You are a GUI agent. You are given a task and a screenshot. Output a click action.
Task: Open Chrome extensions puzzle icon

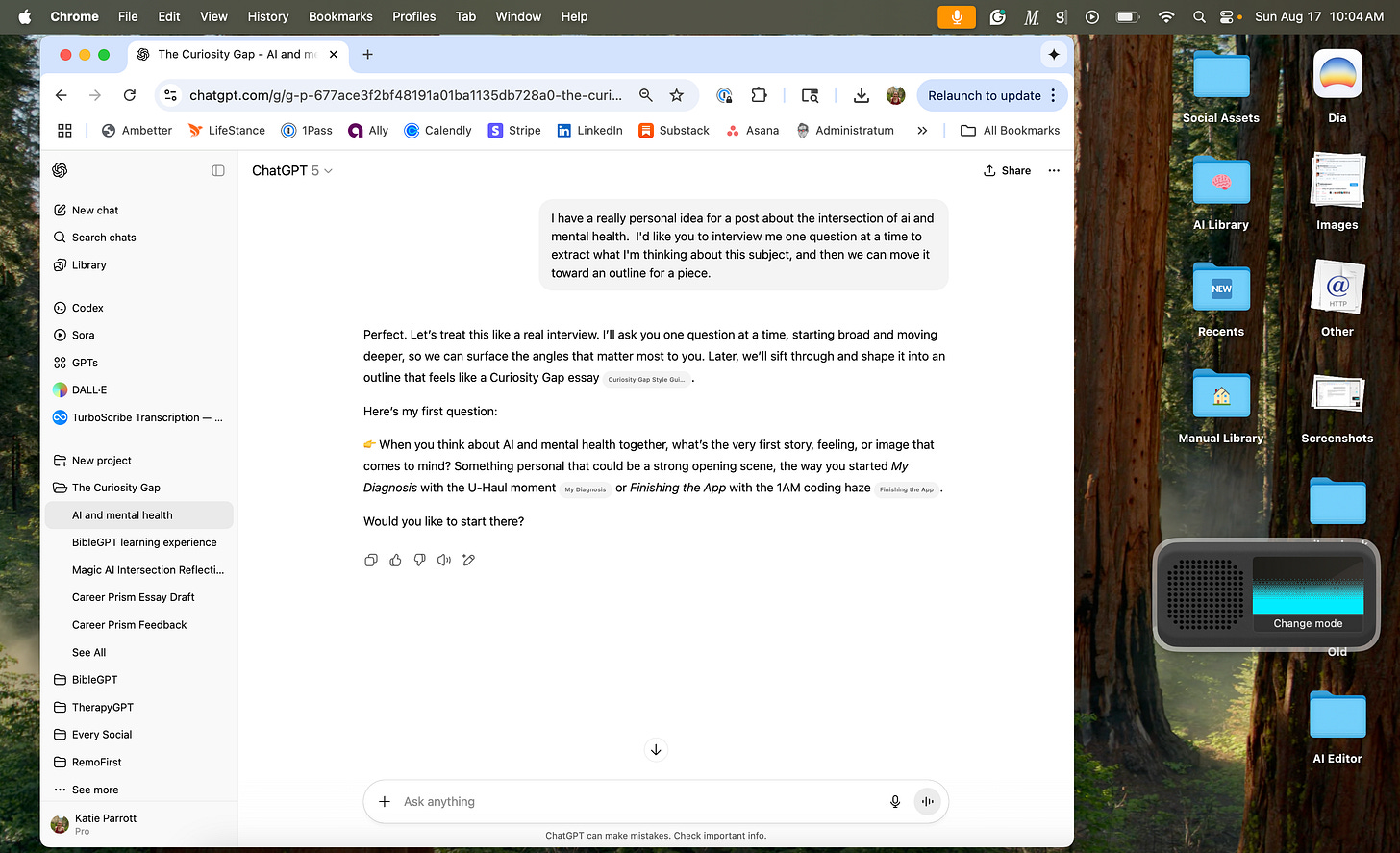tap(760, 95)
